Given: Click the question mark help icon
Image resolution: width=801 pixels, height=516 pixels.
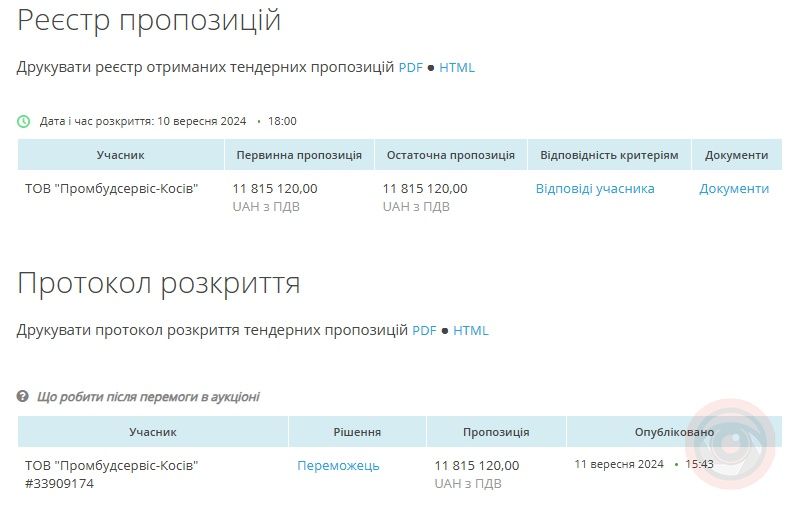Looking at the screenshot, I should pyautogui.click(x=22, y=396).
